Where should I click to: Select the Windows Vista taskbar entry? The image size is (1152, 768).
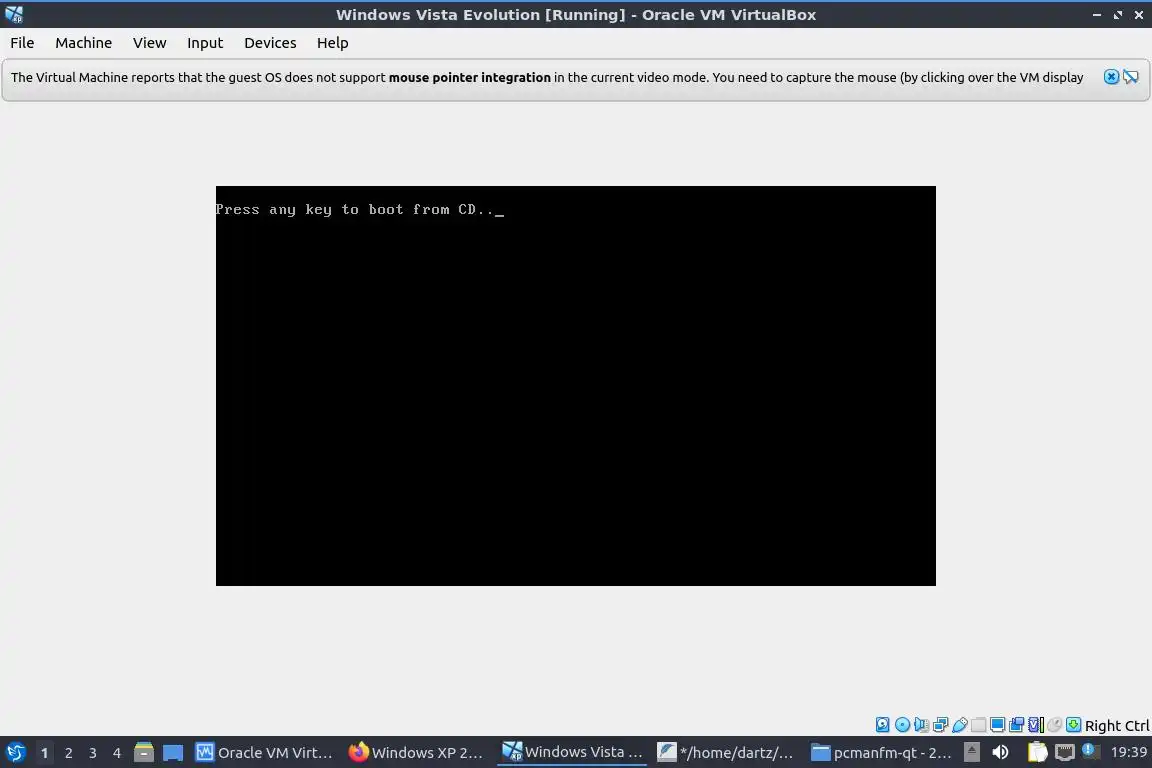(x=572, y=753)
